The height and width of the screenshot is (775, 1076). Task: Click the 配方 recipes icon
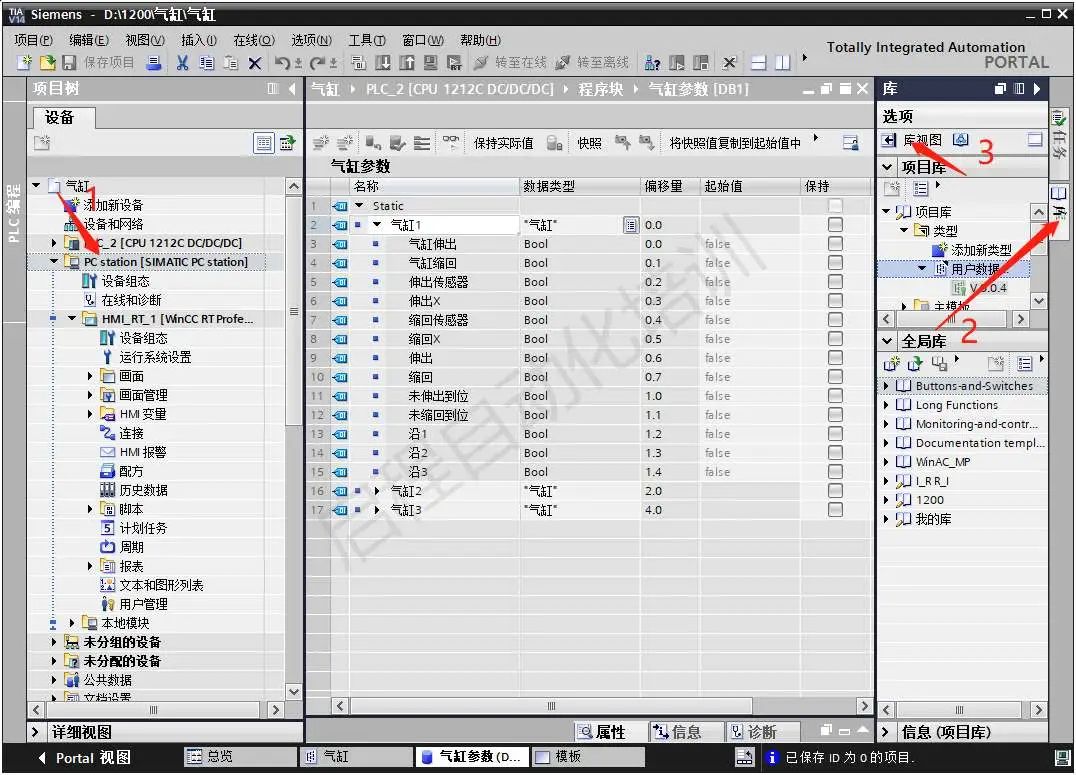pos(108,472)
